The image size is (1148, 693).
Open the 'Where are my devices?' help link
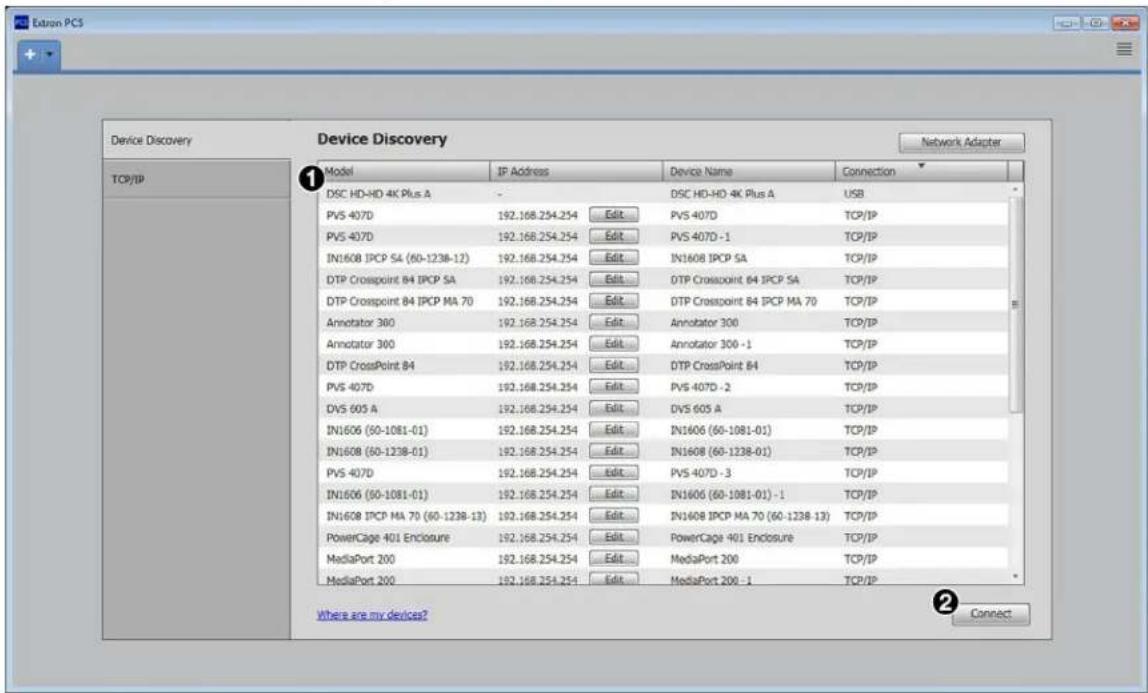372,615
